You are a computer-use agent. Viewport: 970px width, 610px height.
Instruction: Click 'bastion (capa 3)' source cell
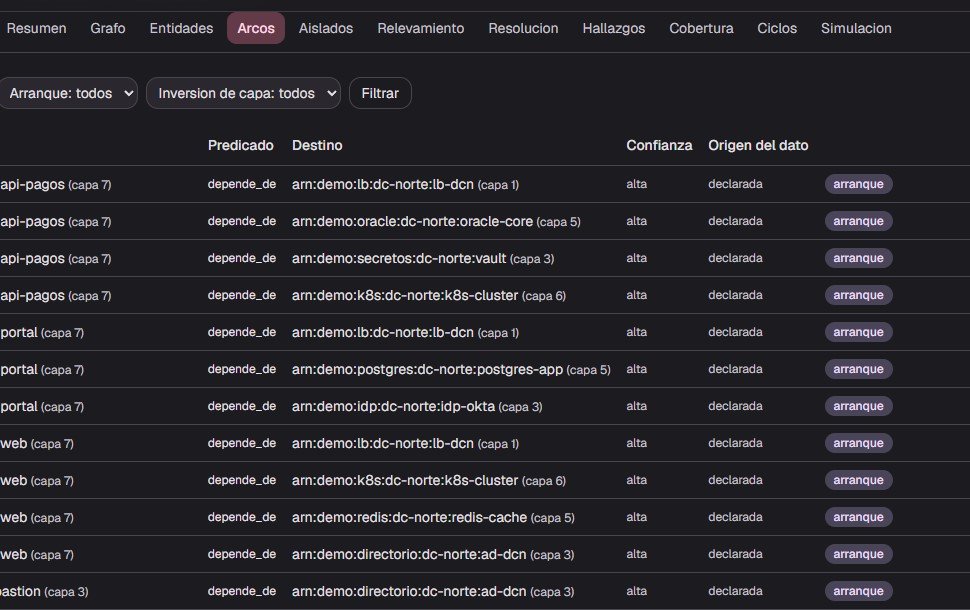(44, 591)
